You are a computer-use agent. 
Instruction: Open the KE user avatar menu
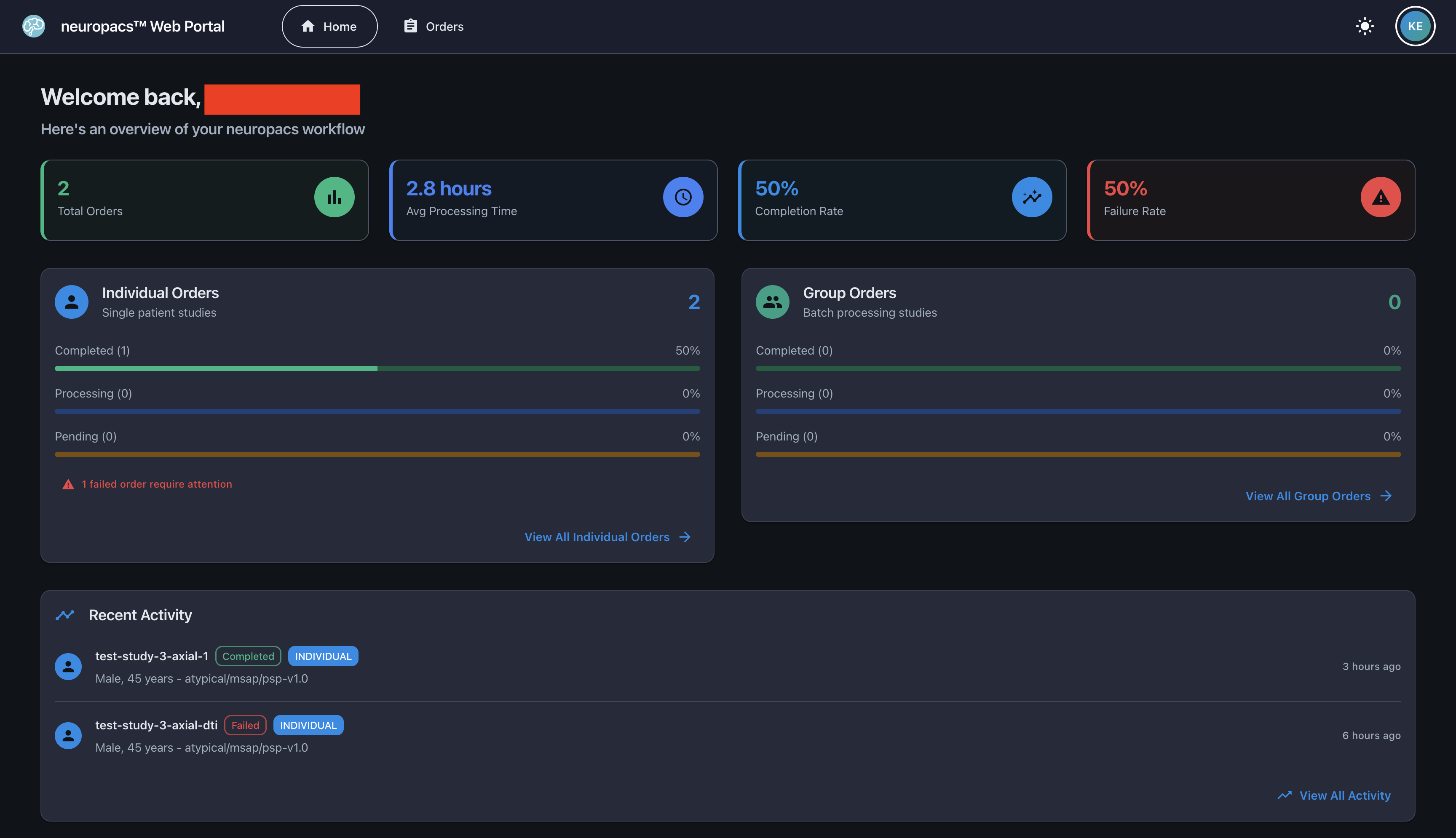1415,26
